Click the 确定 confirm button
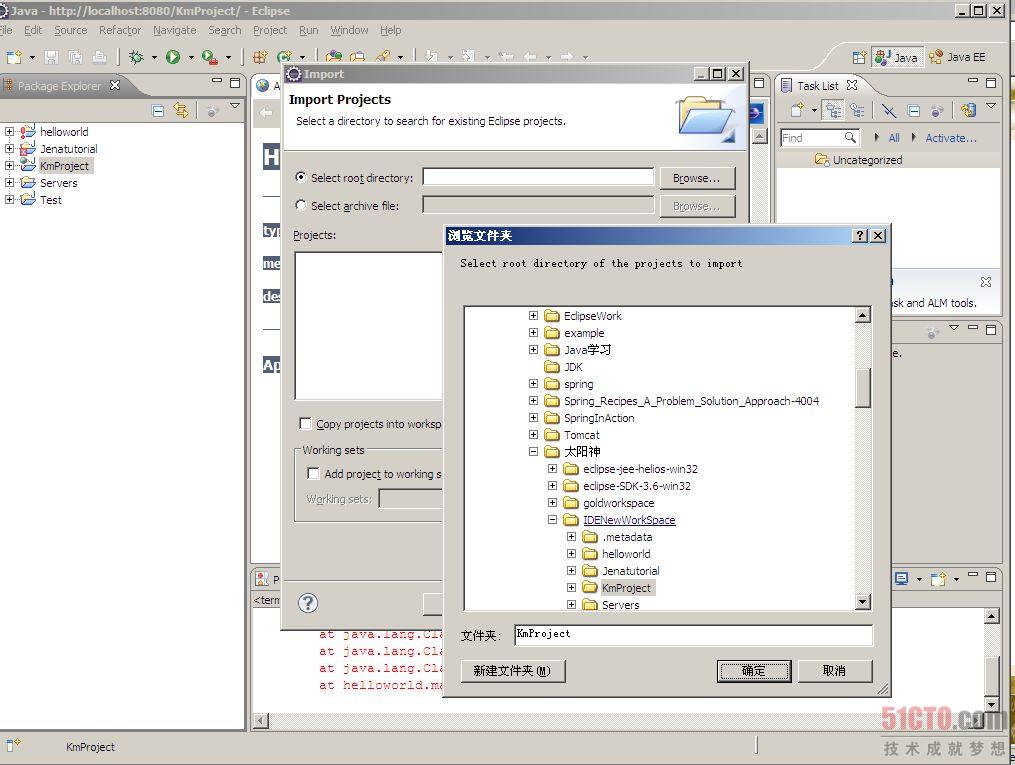The image size is (1015, 765). point(754,671)
